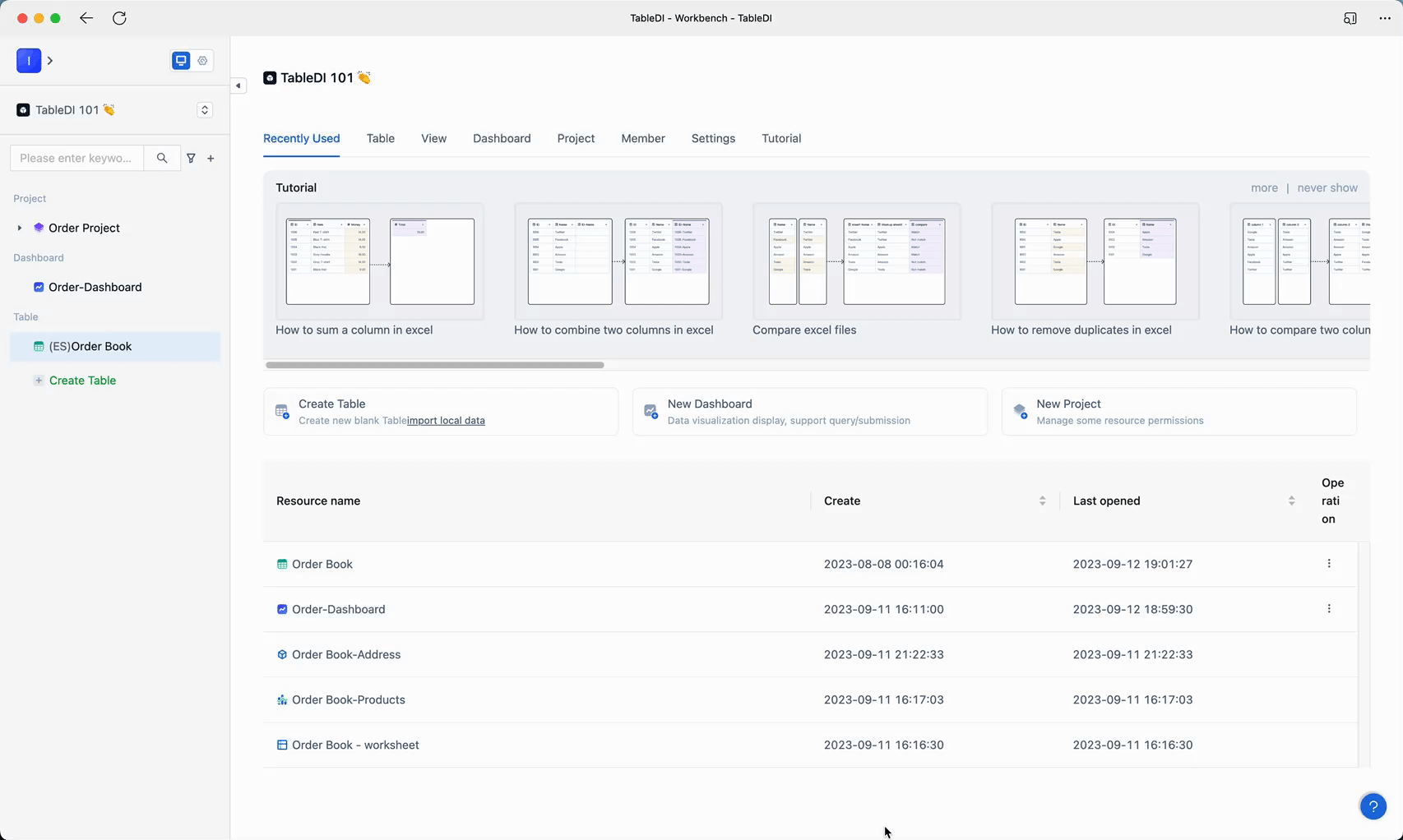Open Order Project in the sidebar

84,228
